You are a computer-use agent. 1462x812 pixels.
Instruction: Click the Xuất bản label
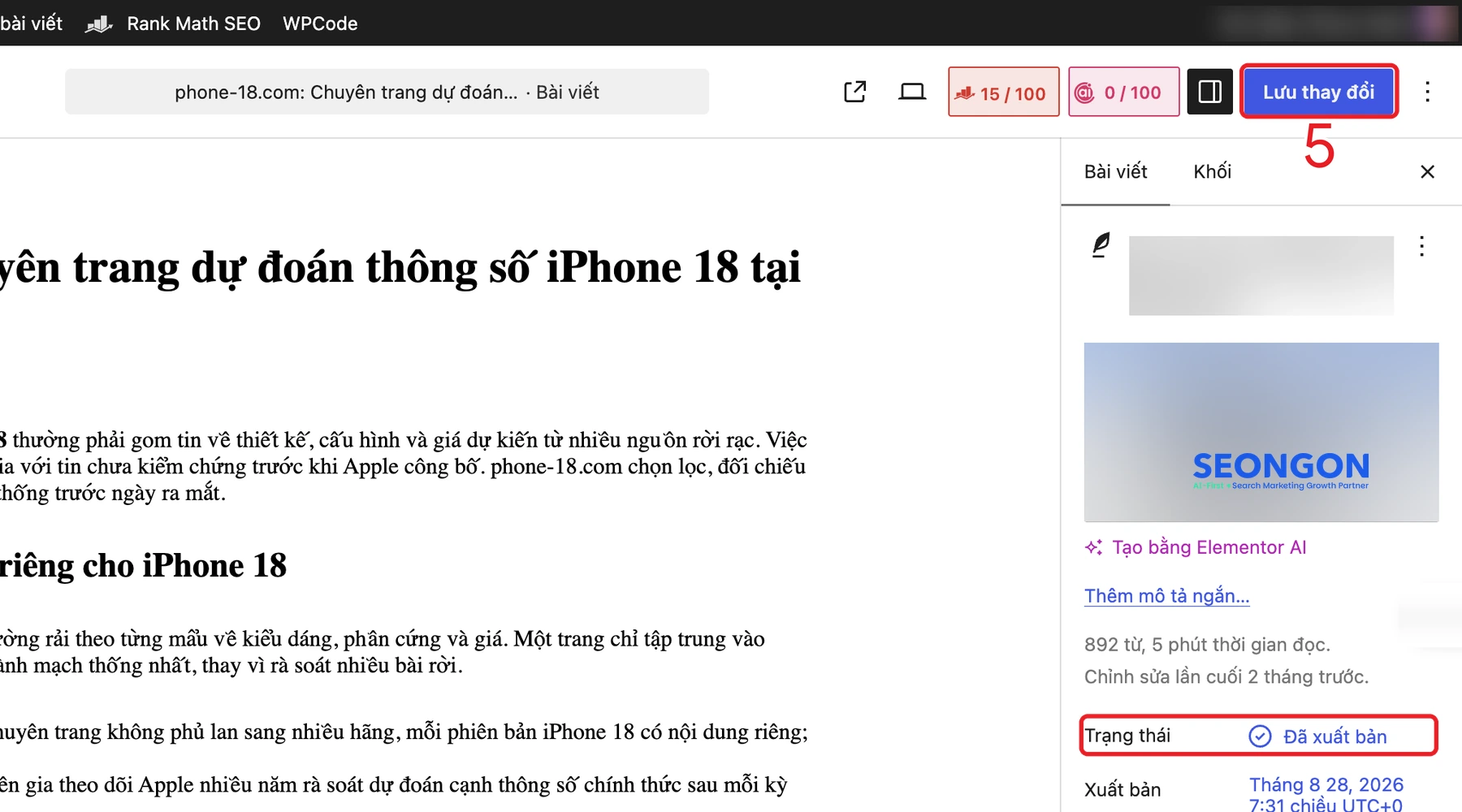point(1122,789)
